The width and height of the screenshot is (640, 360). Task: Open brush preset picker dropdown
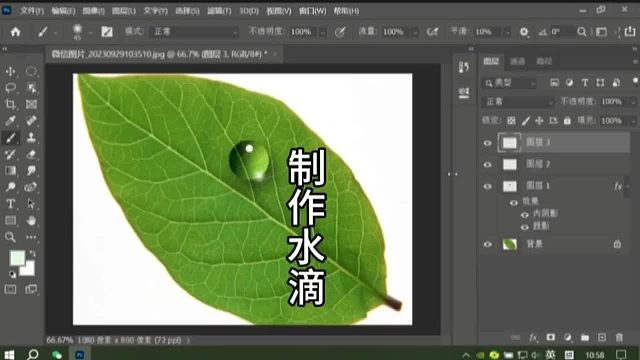(90, 32)
